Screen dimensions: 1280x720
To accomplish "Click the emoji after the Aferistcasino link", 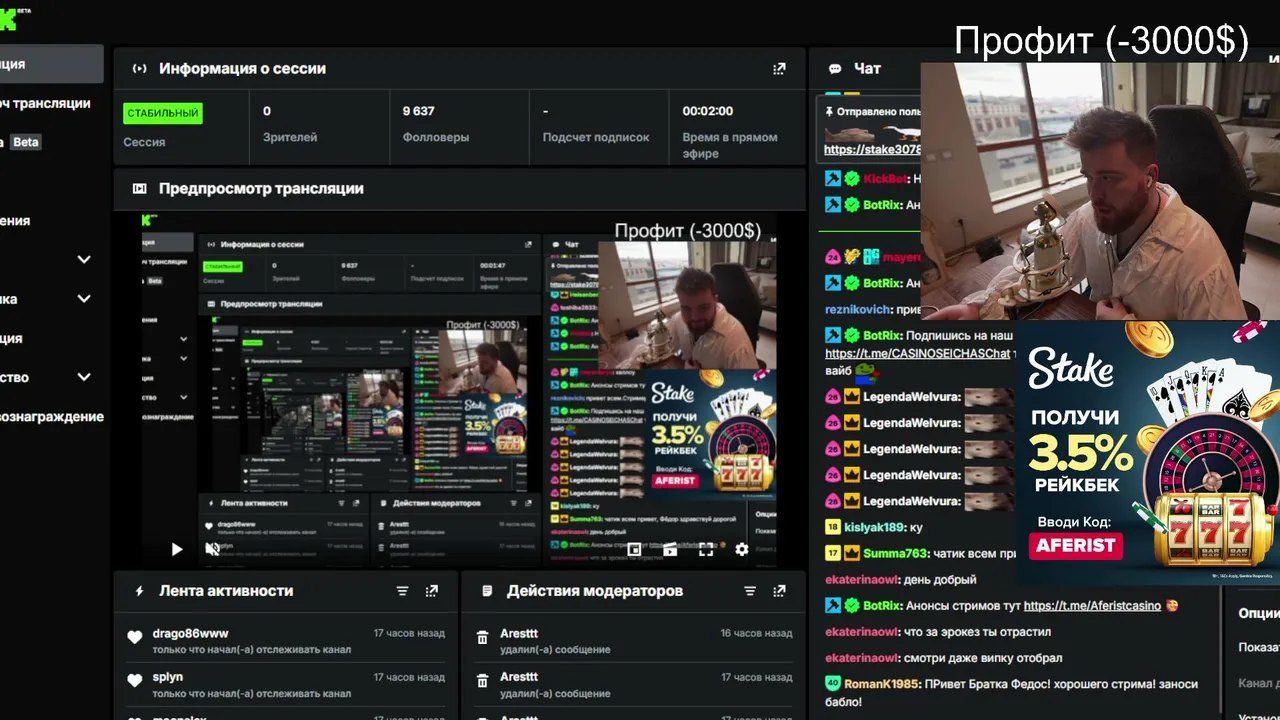I will (1172, 605).
